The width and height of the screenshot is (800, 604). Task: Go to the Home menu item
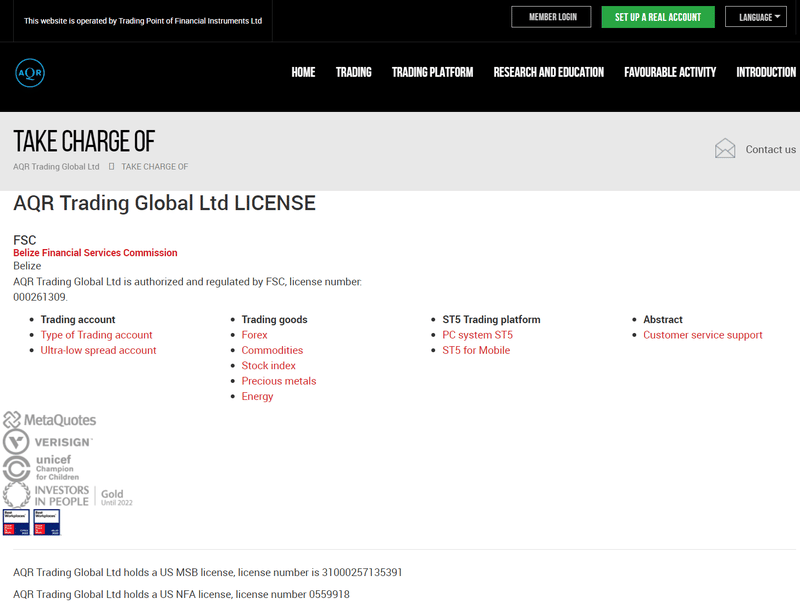(303, 72)
